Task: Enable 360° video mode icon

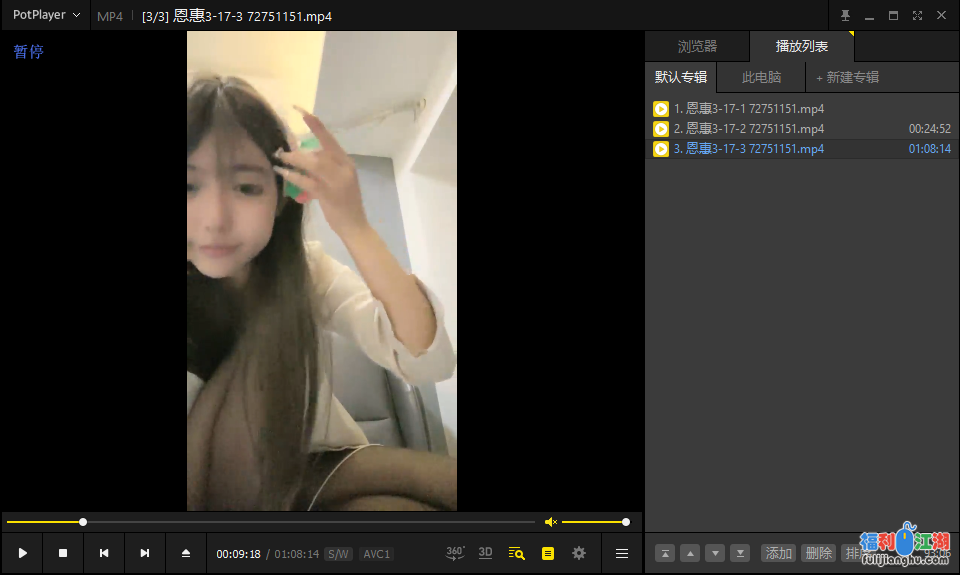Action: [455, 553]
